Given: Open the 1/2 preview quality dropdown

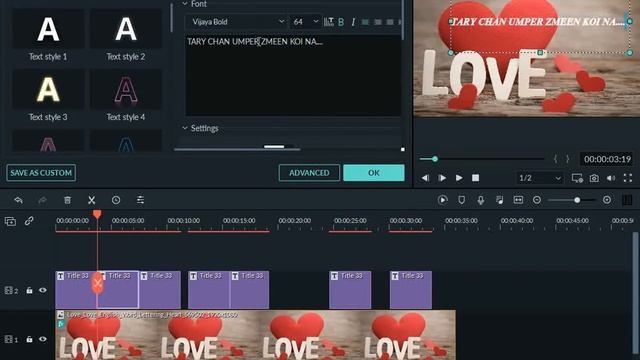Looking at the screenshot, I should 540,178.
